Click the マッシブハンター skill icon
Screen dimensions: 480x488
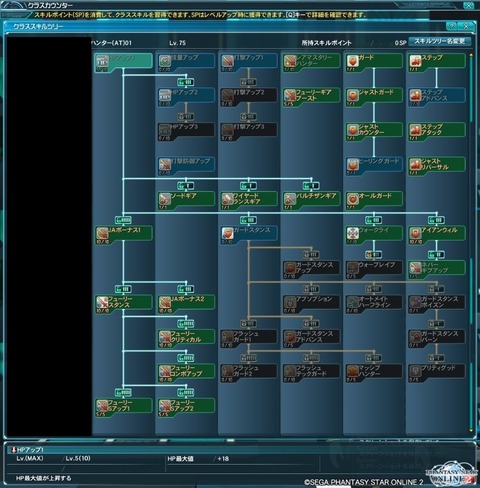click(x=353, y=372)
